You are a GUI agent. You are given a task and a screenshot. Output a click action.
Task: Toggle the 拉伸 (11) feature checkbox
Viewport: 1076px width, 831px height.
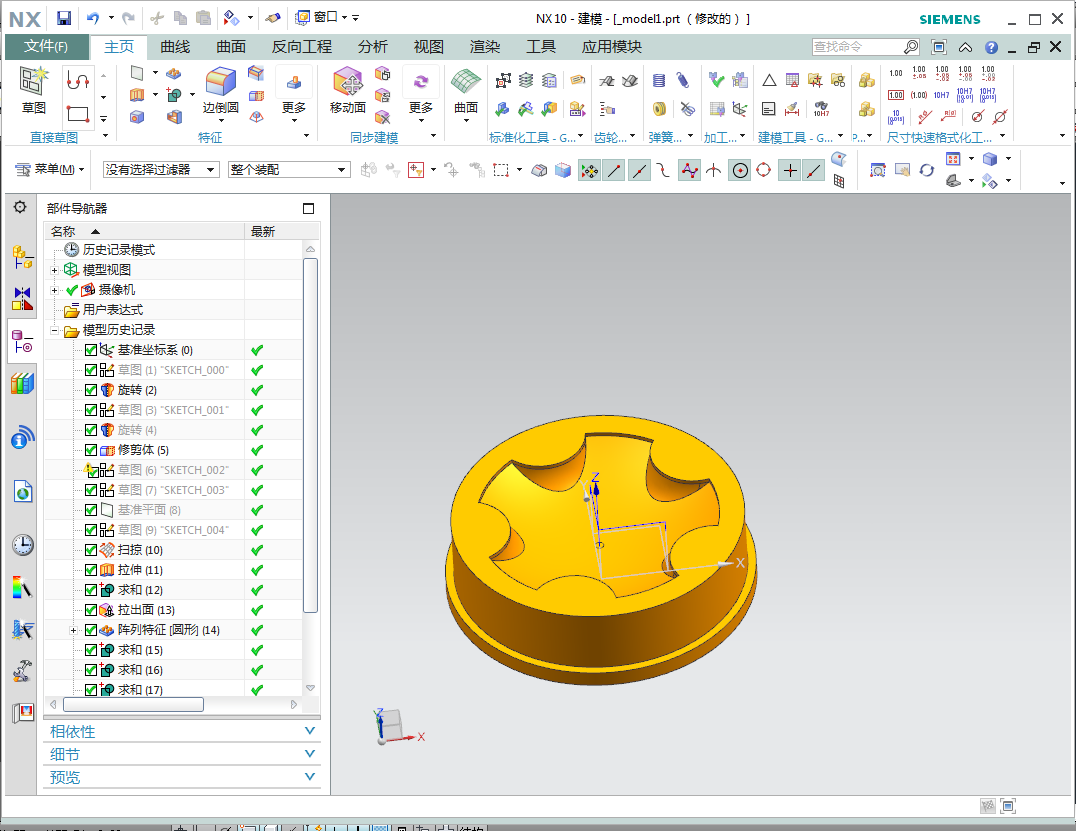click(x=91, y=570)
